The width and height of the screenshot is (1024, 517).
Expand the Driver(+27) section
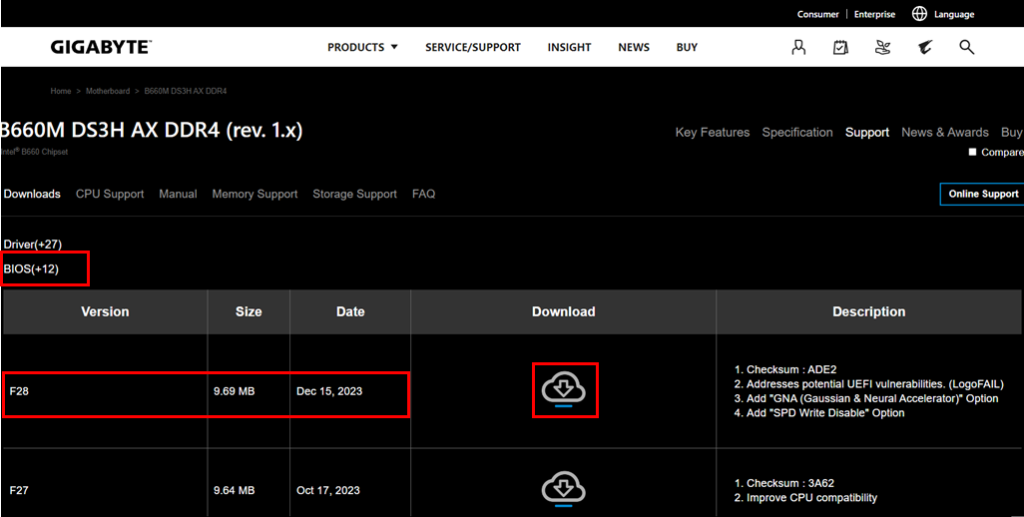pos(33,244)
